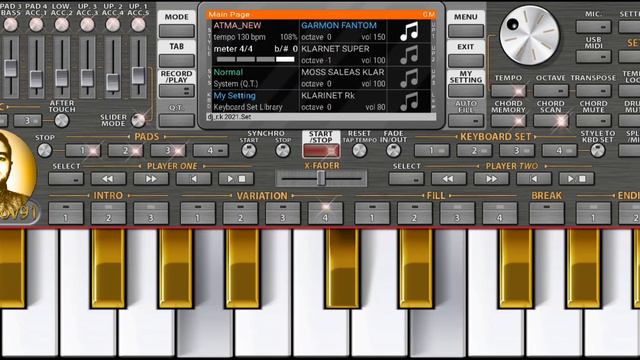Viewport: 640px width, 360px height.
Task: Play or stop Player Two
Action: pos(576,179)
